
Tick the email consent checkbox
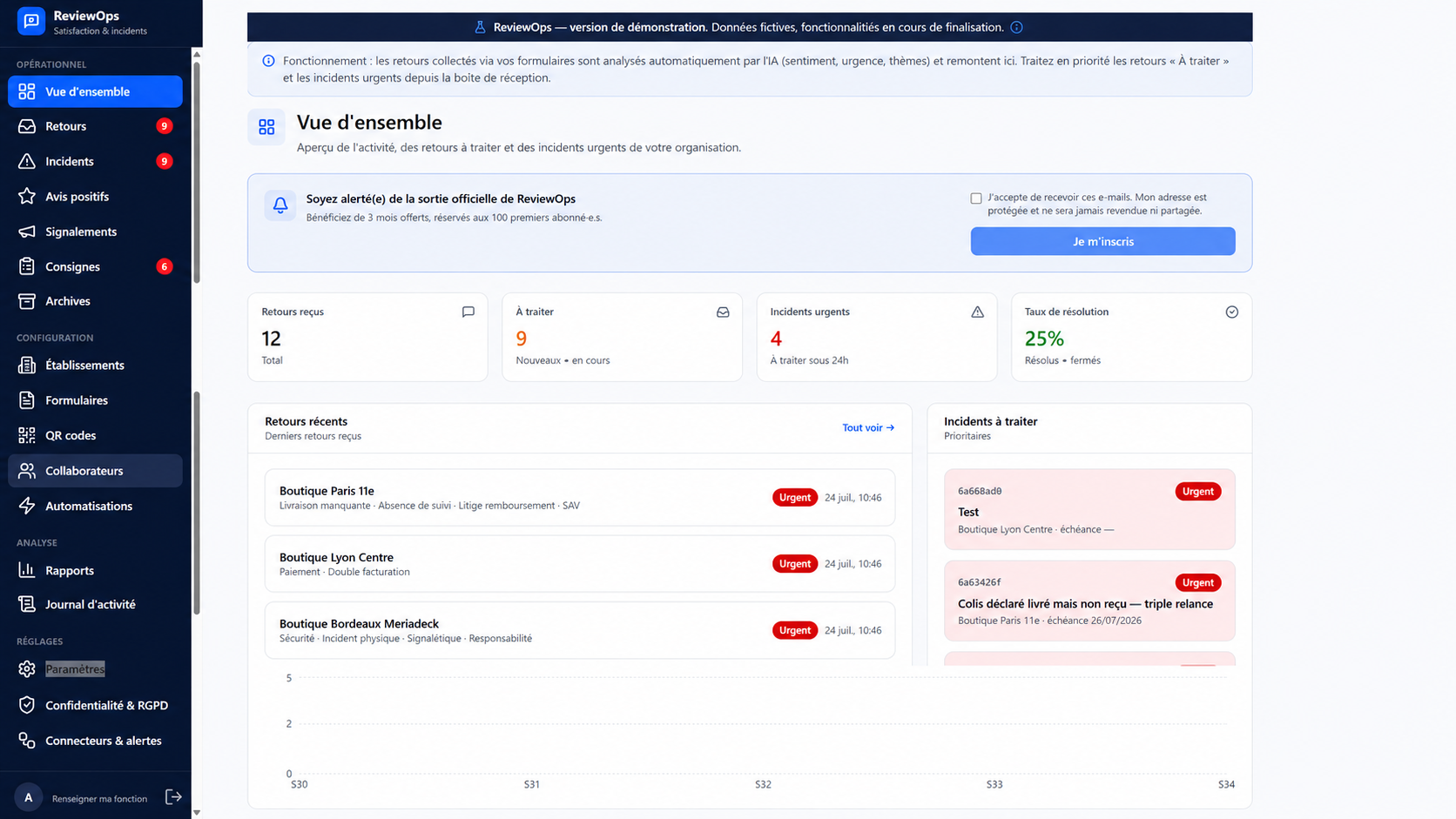tap(976, 198)
